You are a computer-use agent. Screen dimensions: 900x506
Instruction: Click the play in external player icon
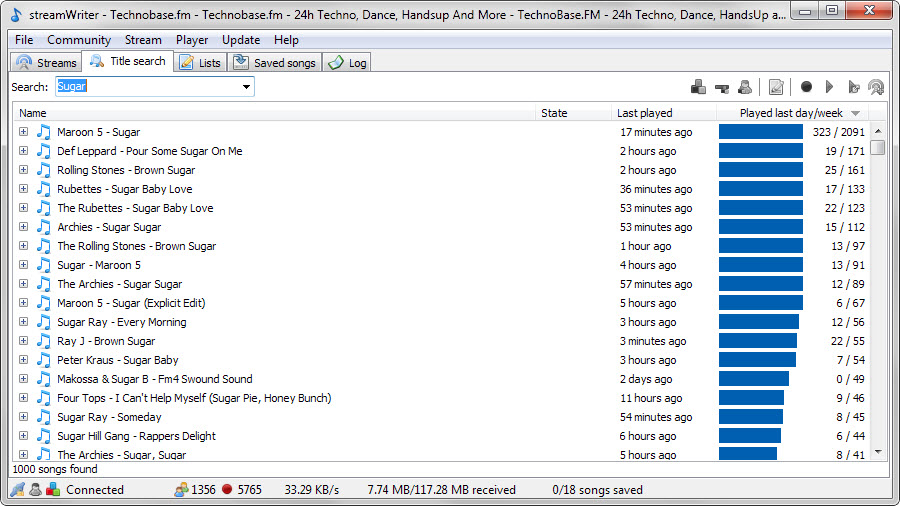(854, 87)
